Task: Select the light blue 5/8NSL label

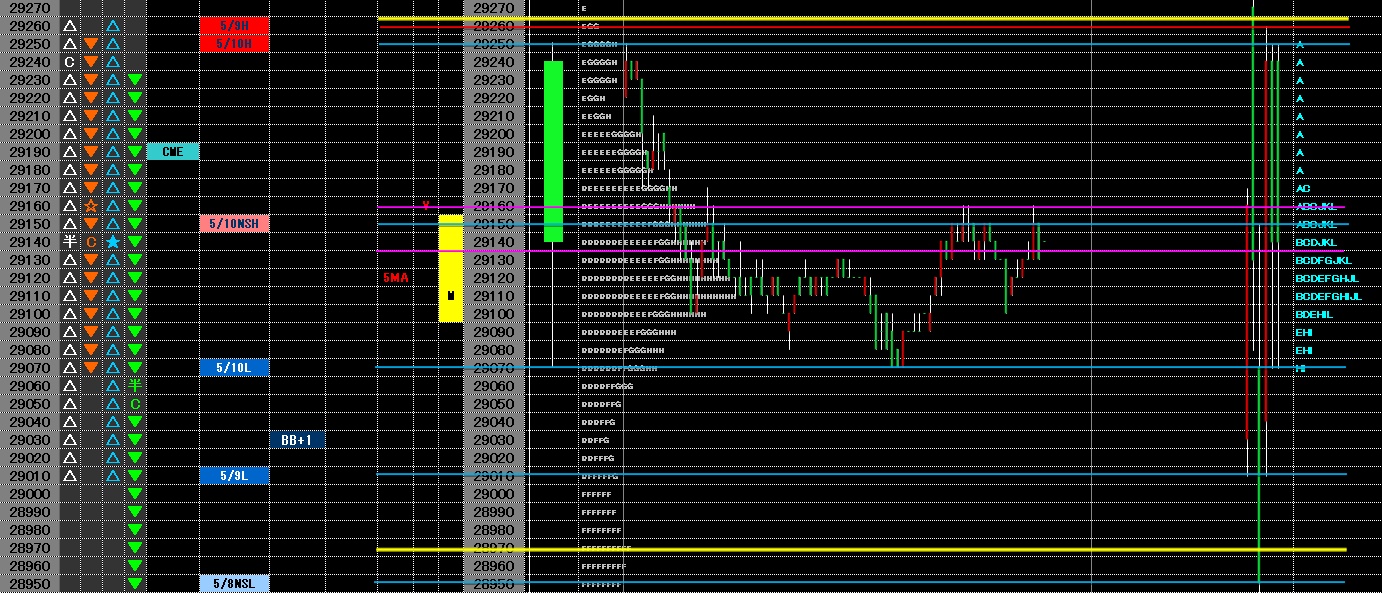Action: pyautogui.click(x=234, y=584)
